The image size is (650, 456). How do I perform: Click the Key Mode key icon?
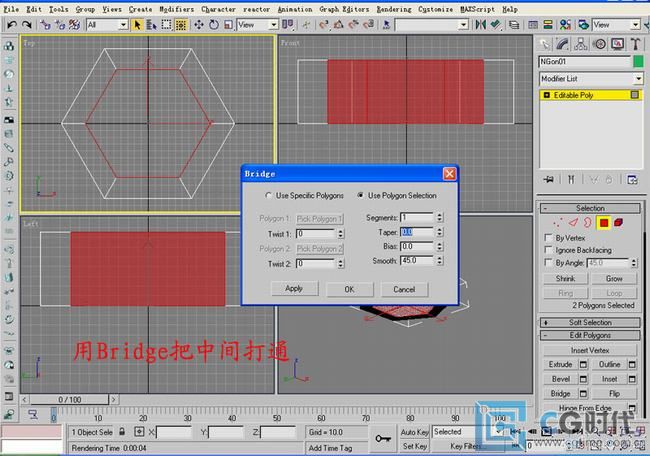tap(383, 438)
